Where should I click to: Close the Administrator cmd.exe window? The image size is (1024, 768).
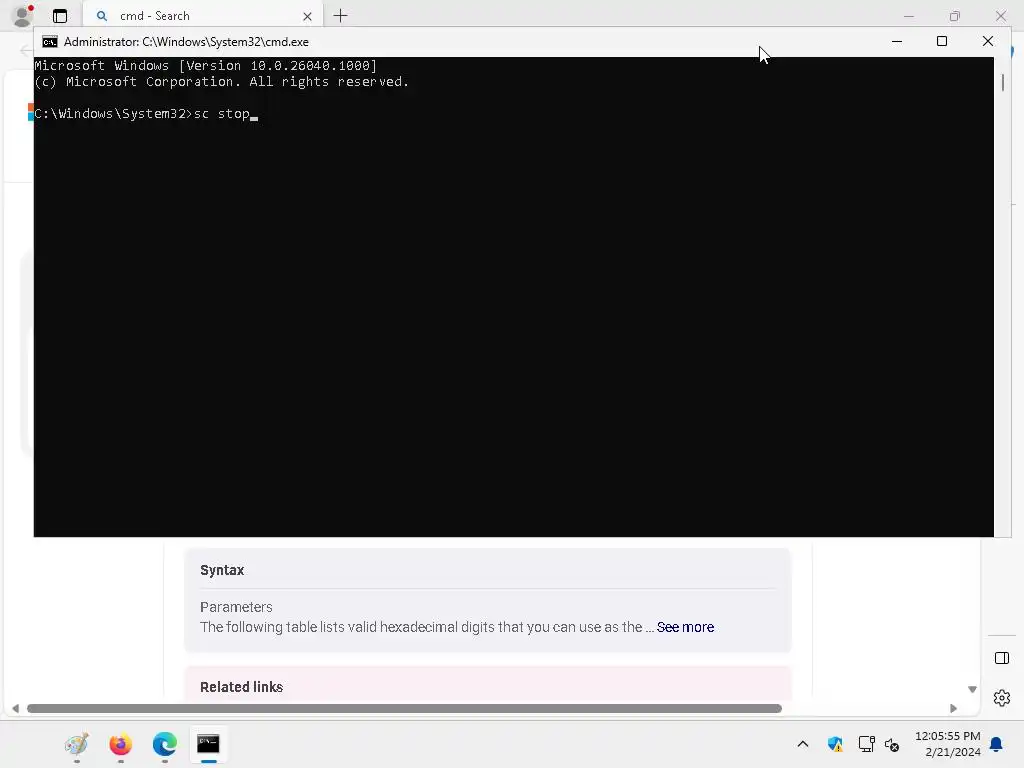tap(987, 41)
